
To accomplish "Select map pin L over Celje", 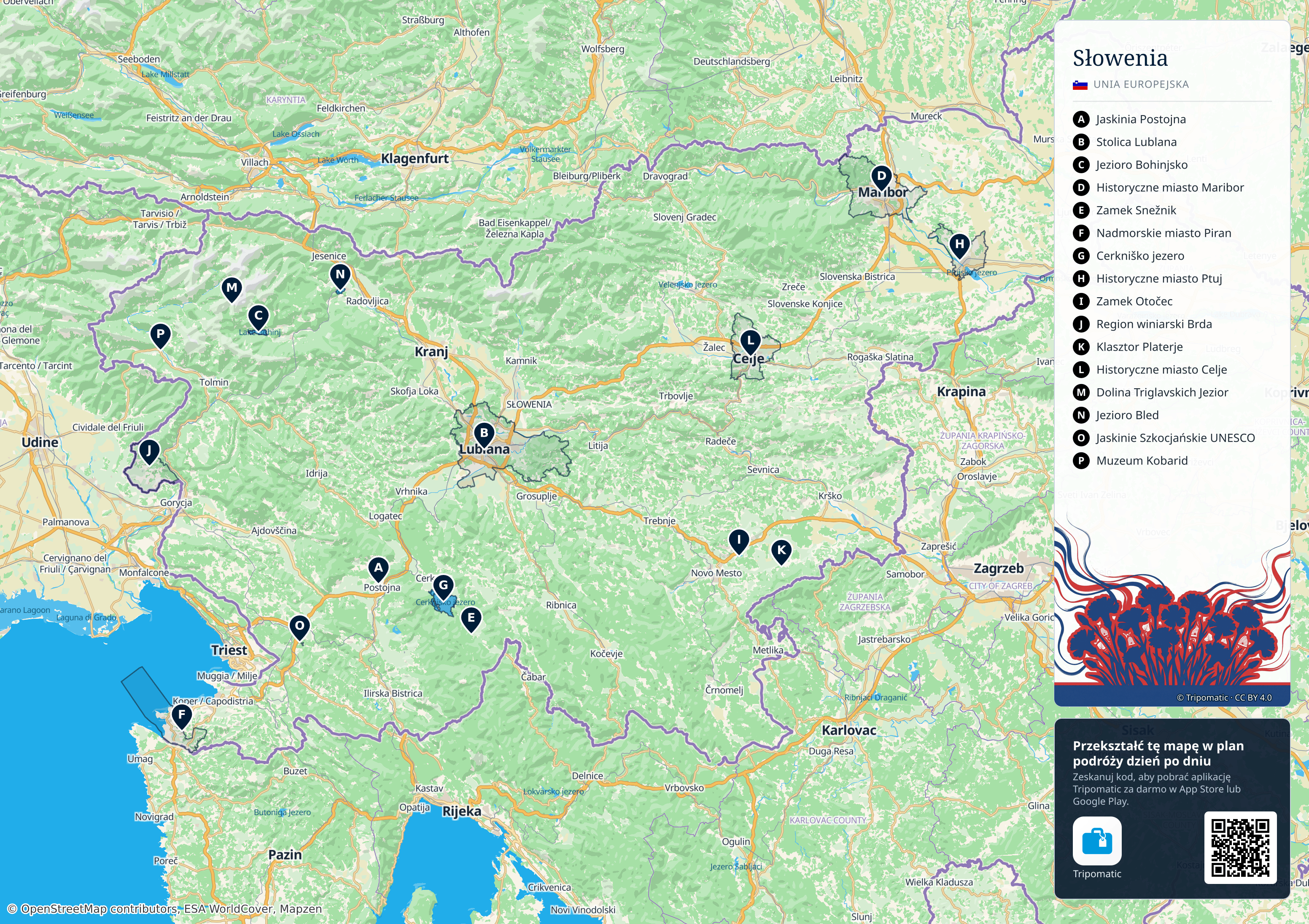I will coord(750,343).
